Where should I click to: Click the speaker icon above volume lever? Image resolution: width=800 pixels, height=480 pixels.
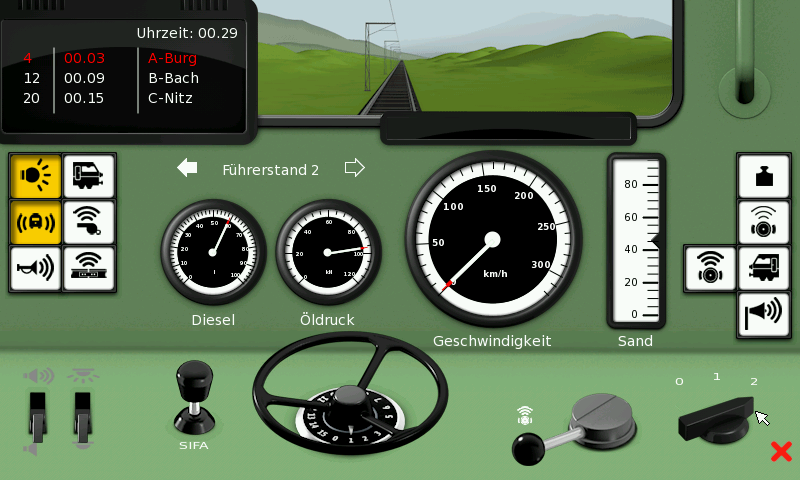(38, 376)
